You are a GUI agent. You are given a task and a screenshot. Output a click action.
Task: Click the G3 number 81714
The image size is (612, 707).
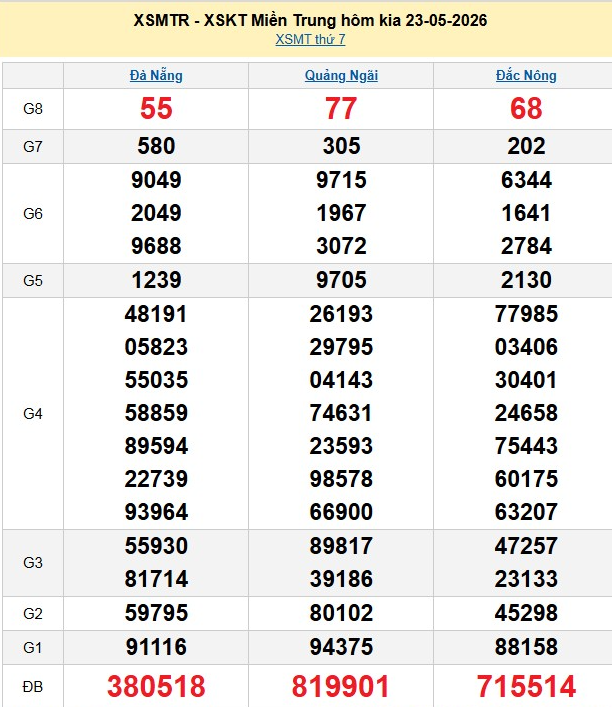tap(156, 579)
